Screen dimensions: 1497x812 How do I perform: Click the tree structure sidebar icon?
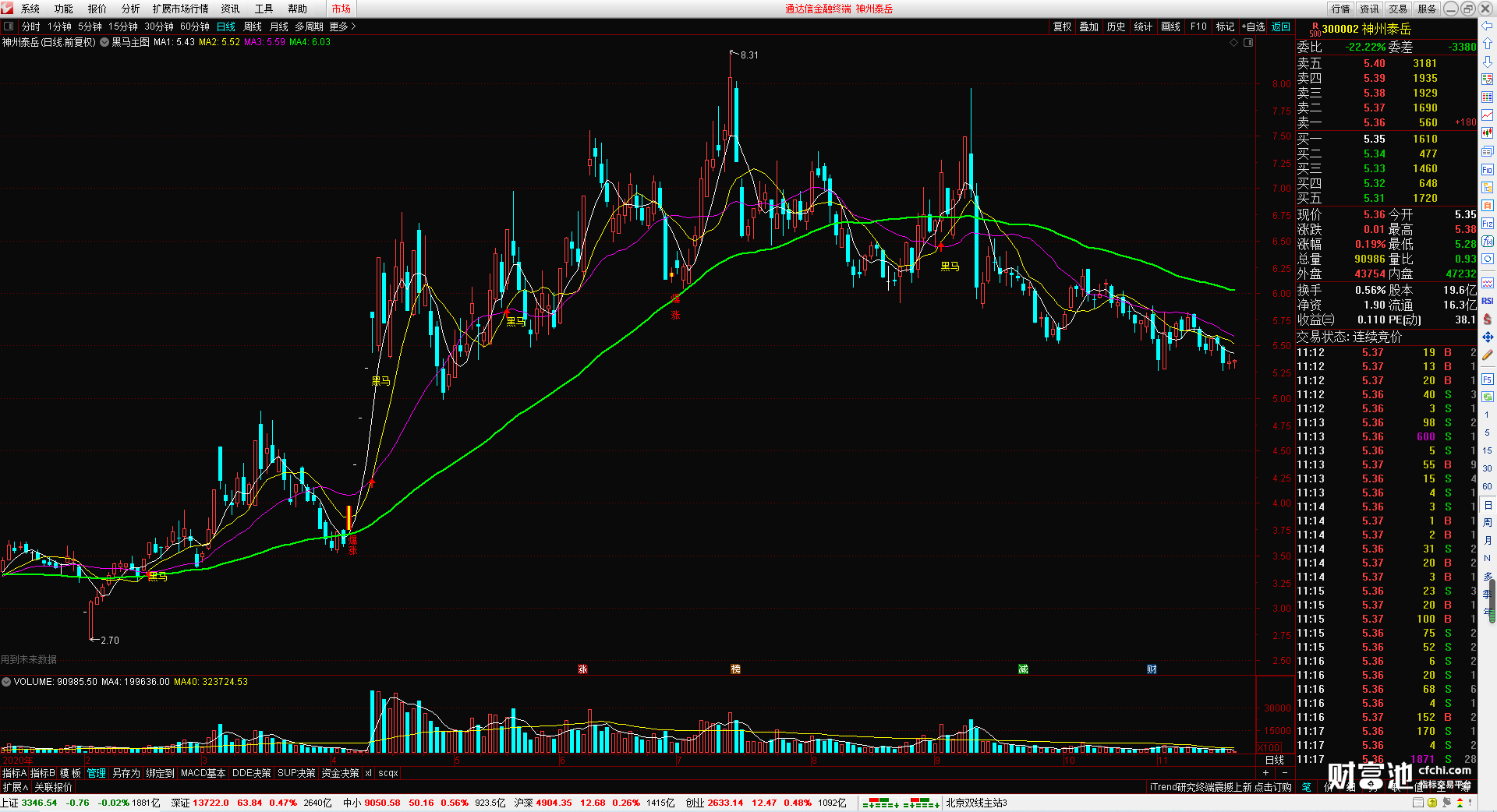point(1487,188)
